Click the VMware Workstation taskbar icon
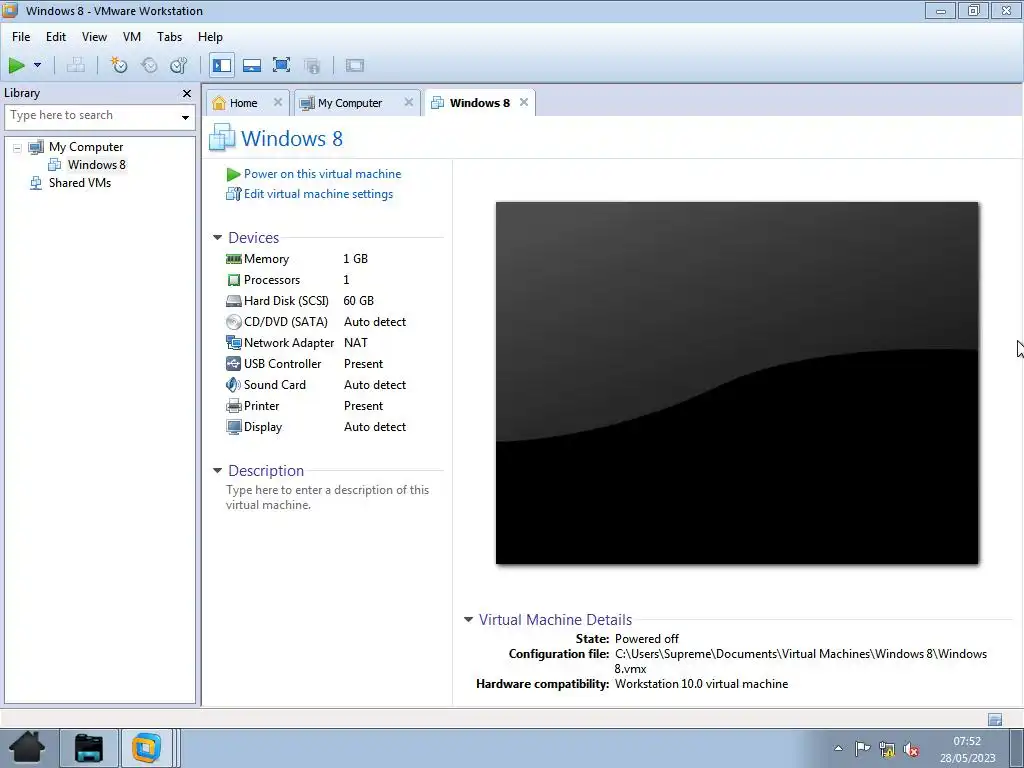The height and width of the screenshot is (768, 1024). 146,748
